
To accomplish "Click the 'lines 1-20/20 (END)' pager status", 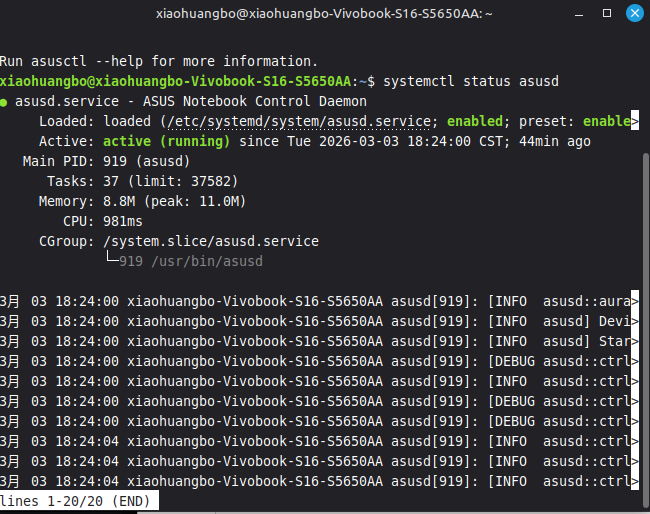I will [x=75, y=501].
